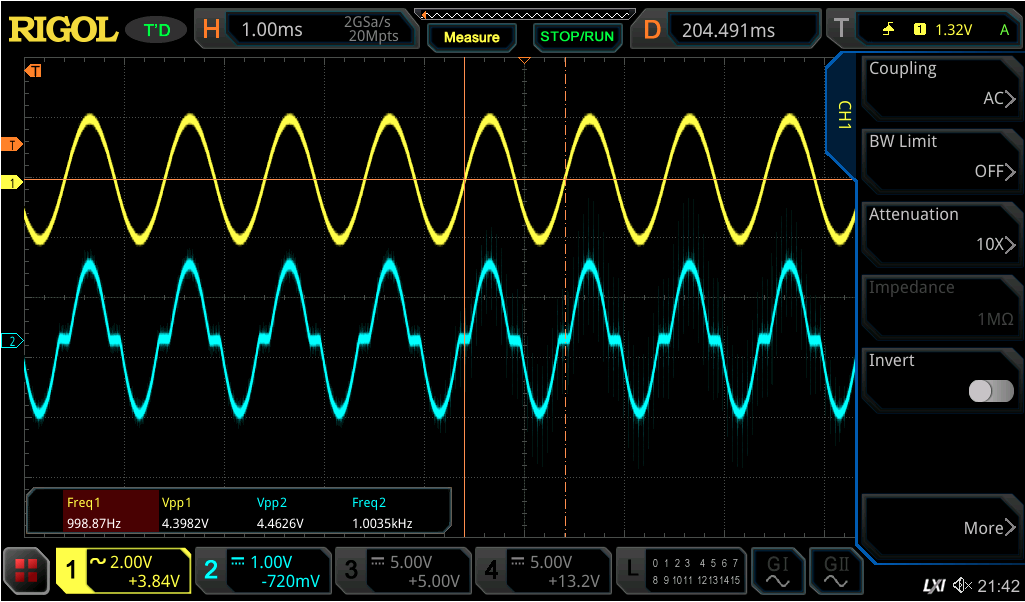Click the RIGOL logo
This screenshot has width=1025, height=602.
[63, 30]
